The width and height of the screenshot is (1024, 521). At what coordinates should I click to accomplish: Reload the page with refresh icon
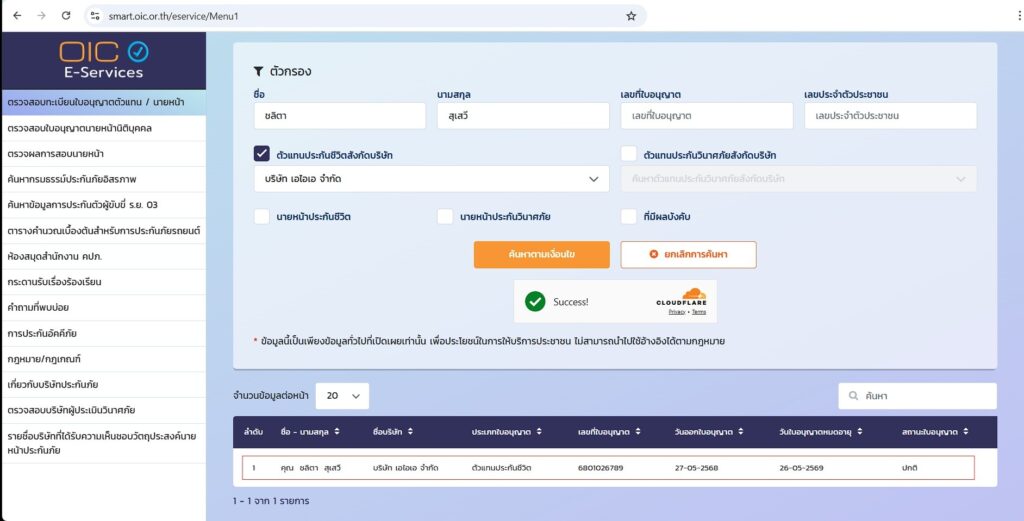coord(66,16)
